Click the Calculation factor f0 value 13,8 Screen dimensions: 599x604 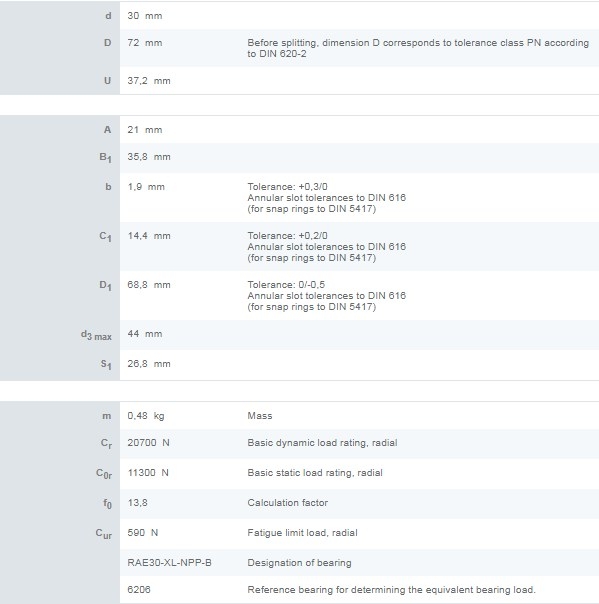(138, 503)
